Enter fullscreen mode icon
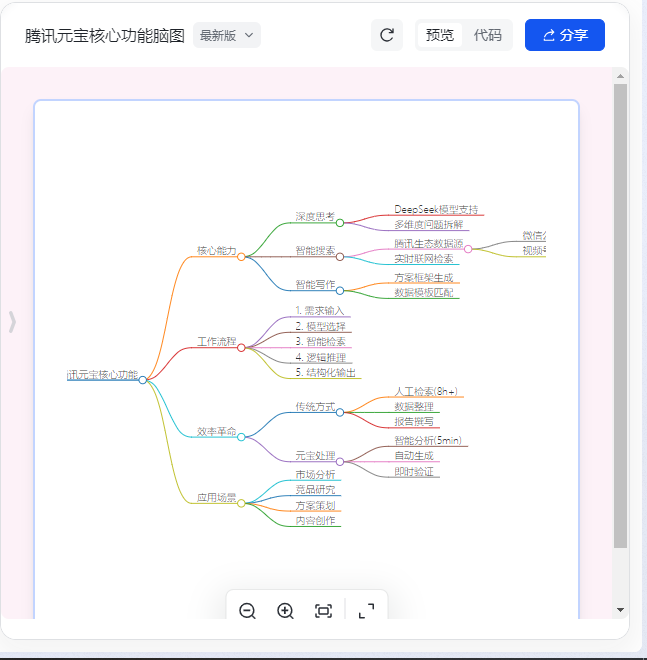This screenshot has width=647, height=660. pyautogui.click(x=366, y=610)
